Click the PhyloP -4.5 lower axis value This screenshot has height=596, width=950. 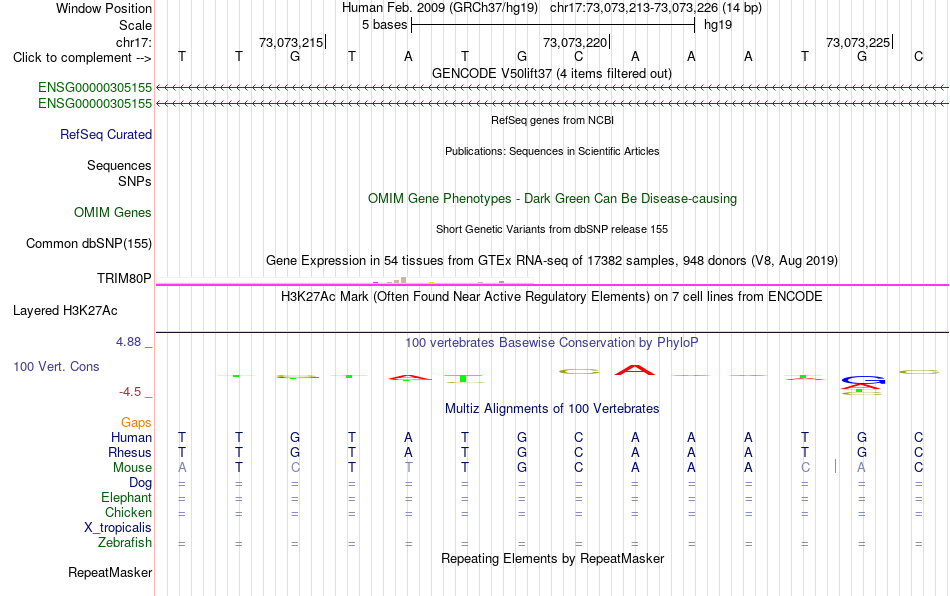(130, 392)
